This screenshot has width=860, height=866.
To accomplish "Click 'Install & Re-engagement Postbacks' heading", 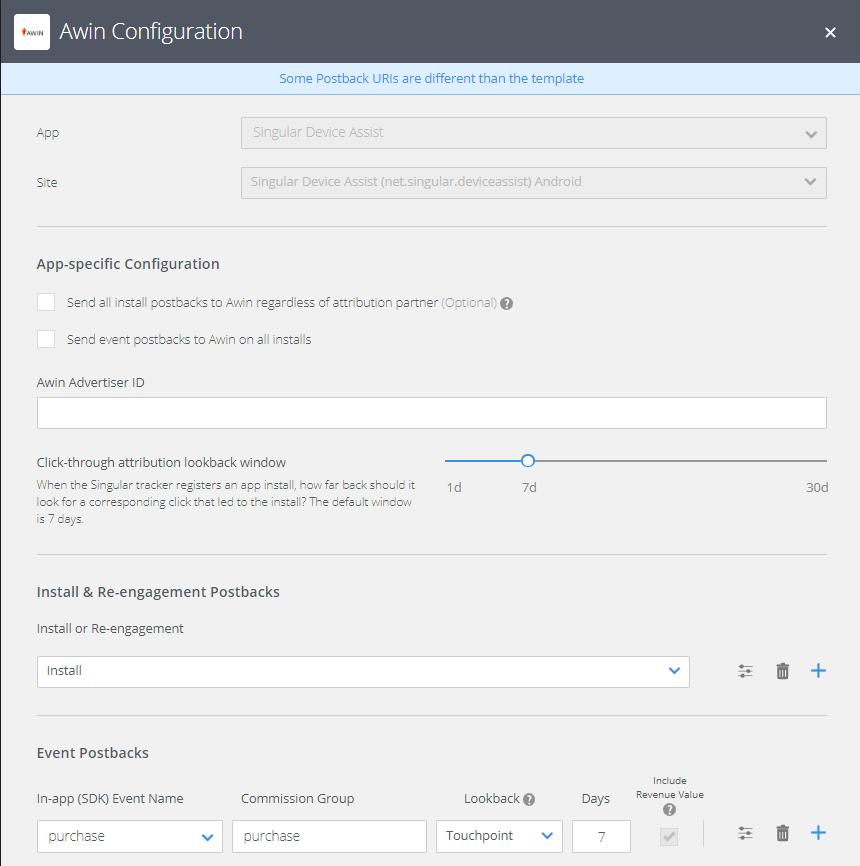I will (158, 592).
